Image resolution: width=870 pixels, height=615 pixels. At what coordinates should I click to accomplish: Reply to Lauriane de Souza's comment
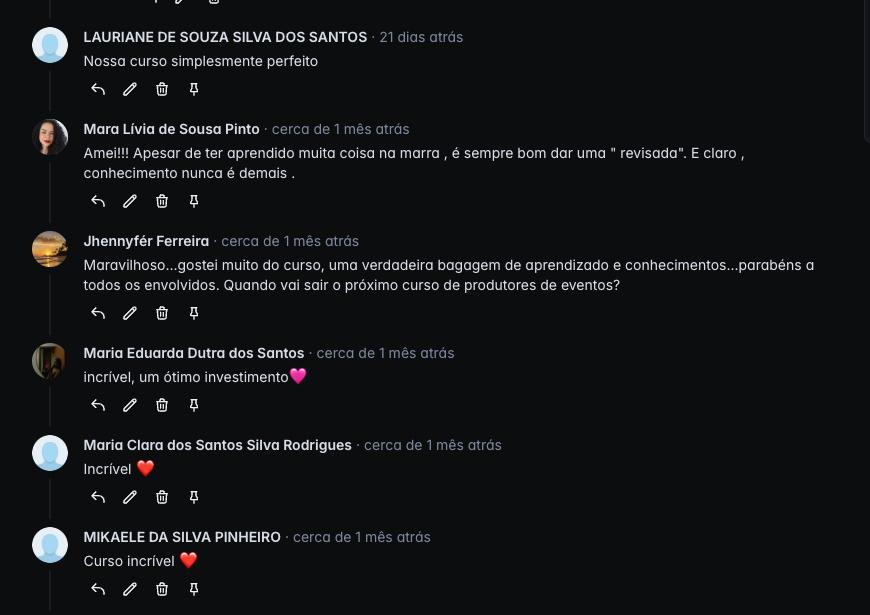[98, 89]
